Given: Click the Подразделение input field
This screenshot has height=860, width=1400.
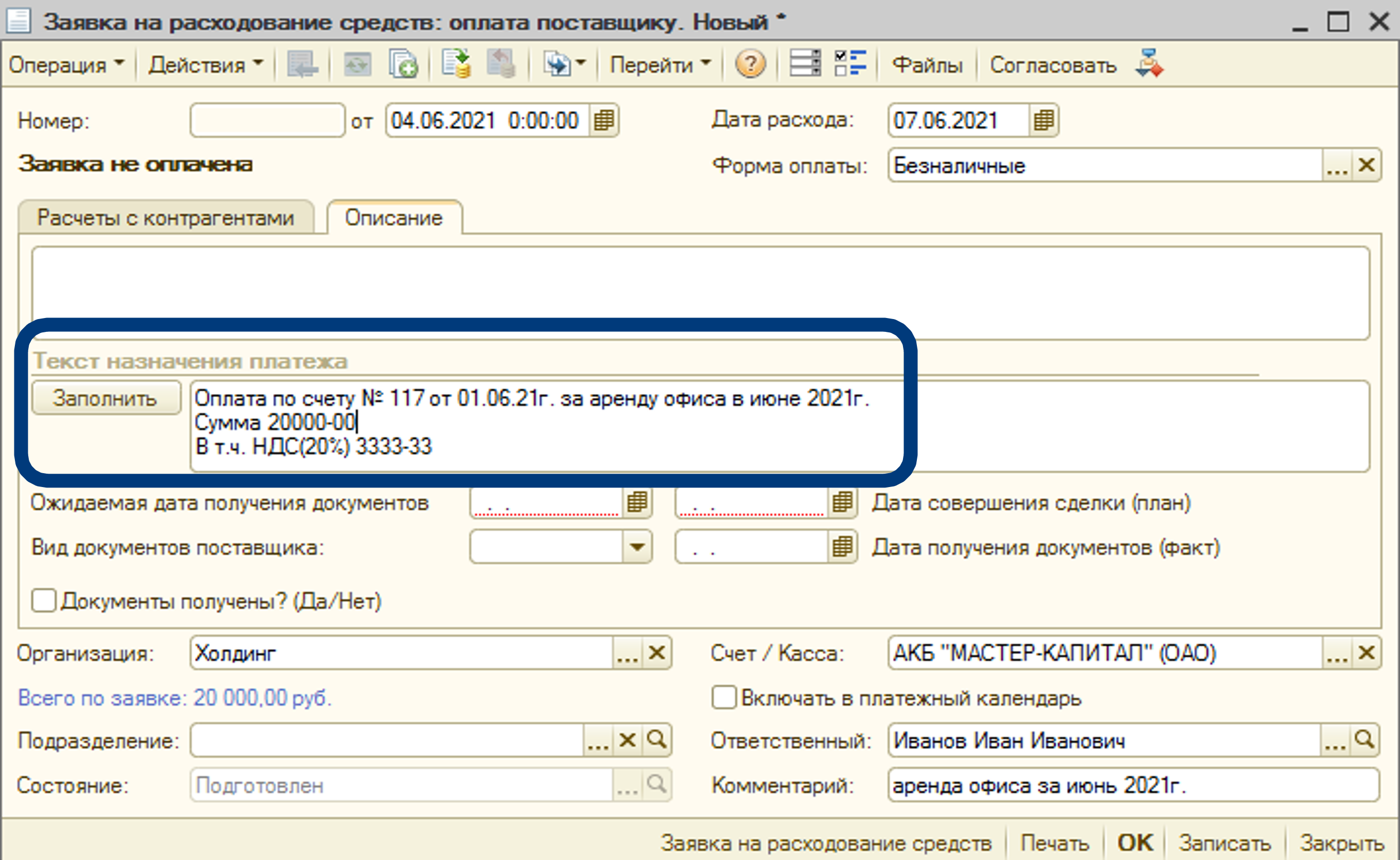Looking at the screenshot, I should [387, 741].
